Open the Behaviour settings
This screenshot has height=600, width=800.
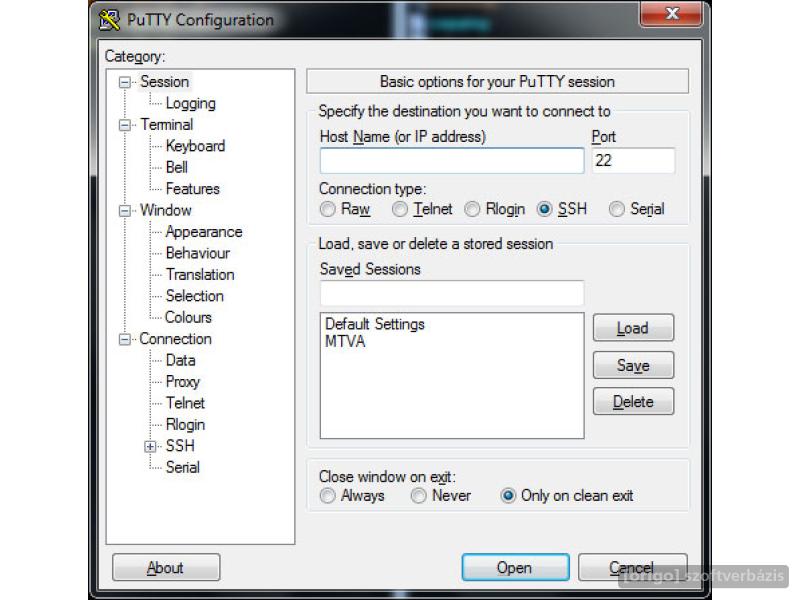pos(197,253)
